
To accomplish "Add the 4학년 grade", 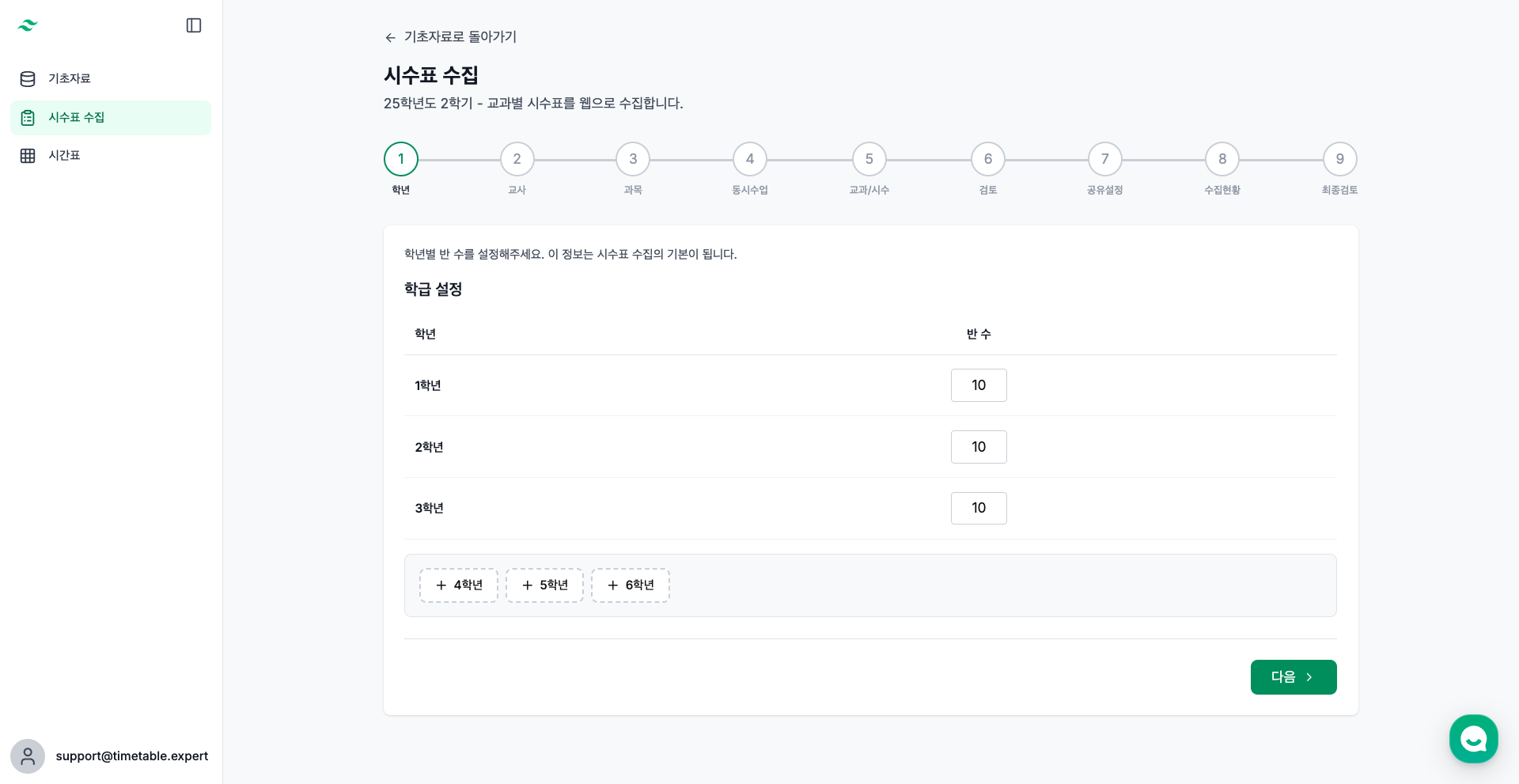I will [x=459, y=585].
